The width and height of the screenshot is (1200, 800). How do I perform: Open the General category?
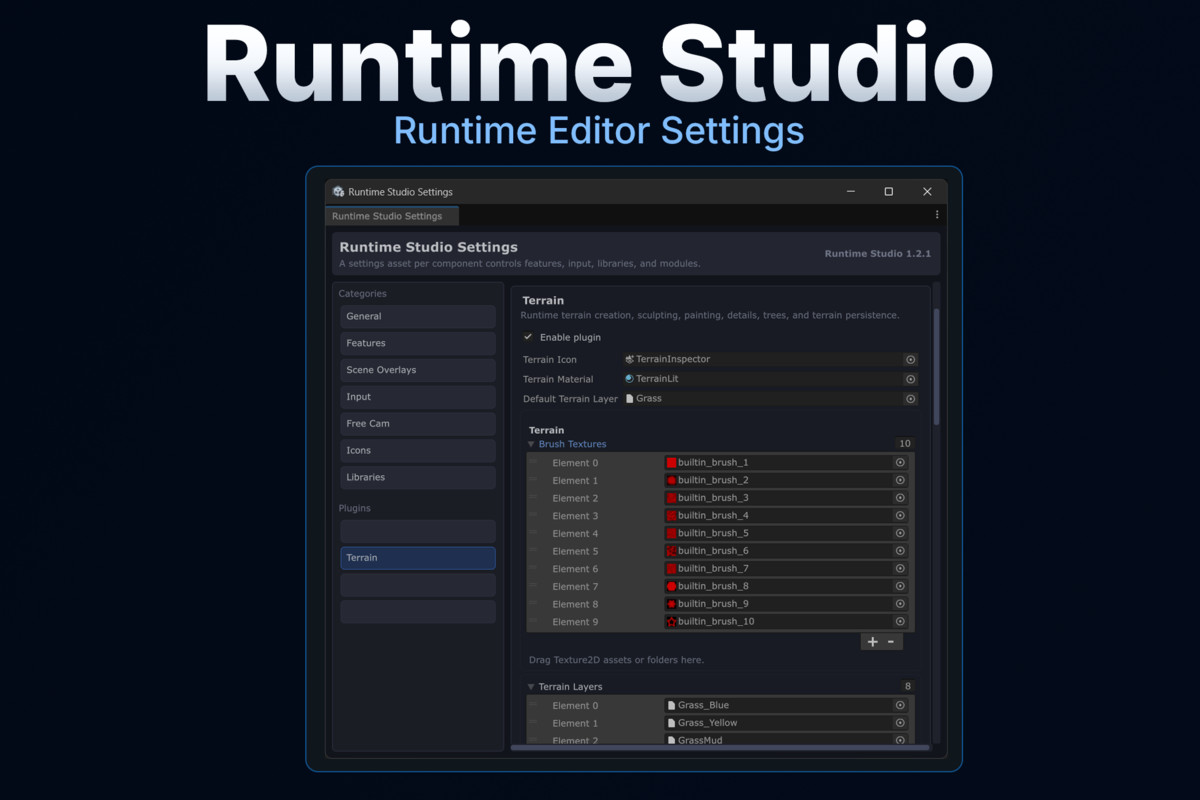click(418, 316)
